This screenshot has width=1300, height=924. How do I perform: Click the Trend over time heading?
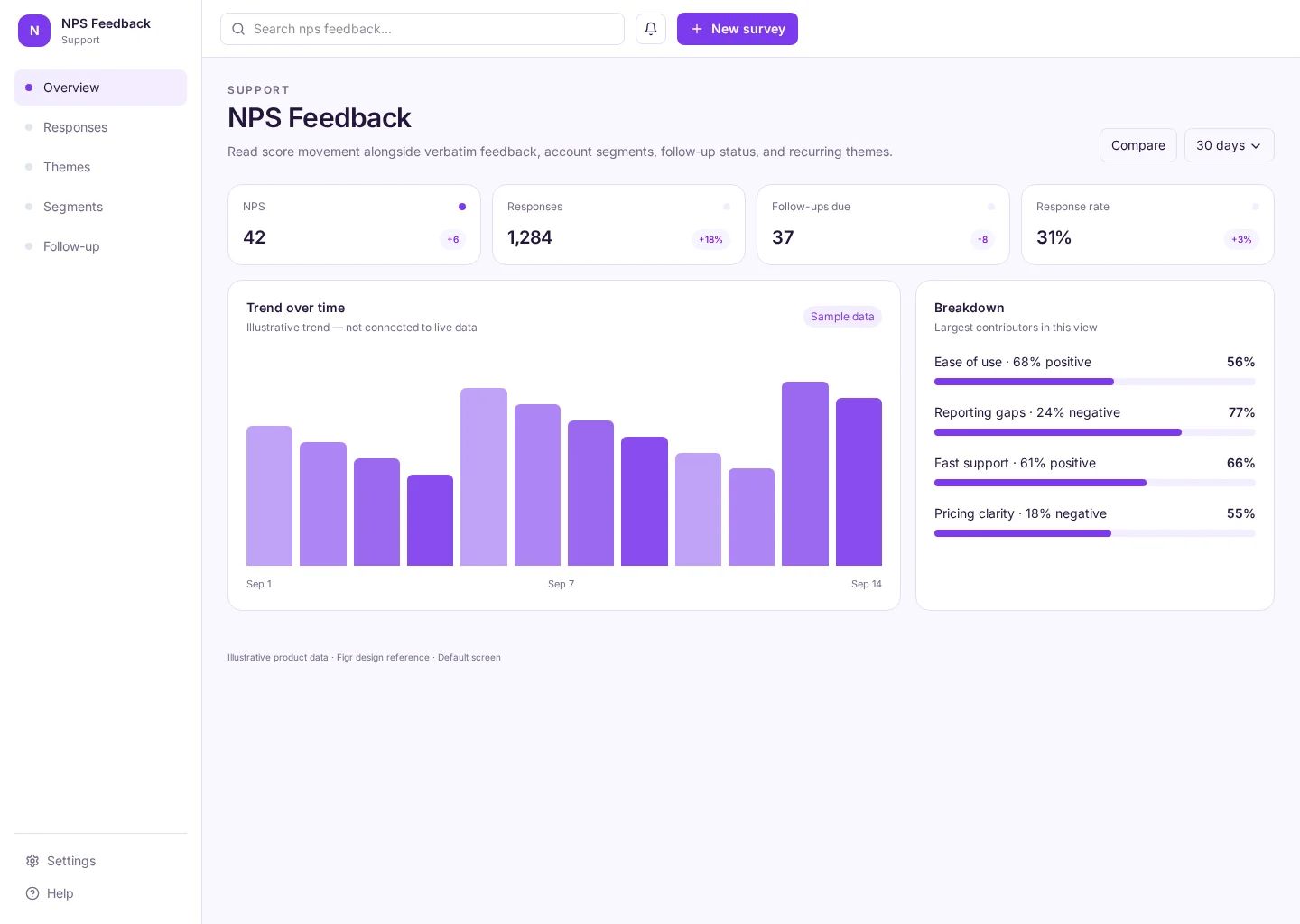(295, 308)
